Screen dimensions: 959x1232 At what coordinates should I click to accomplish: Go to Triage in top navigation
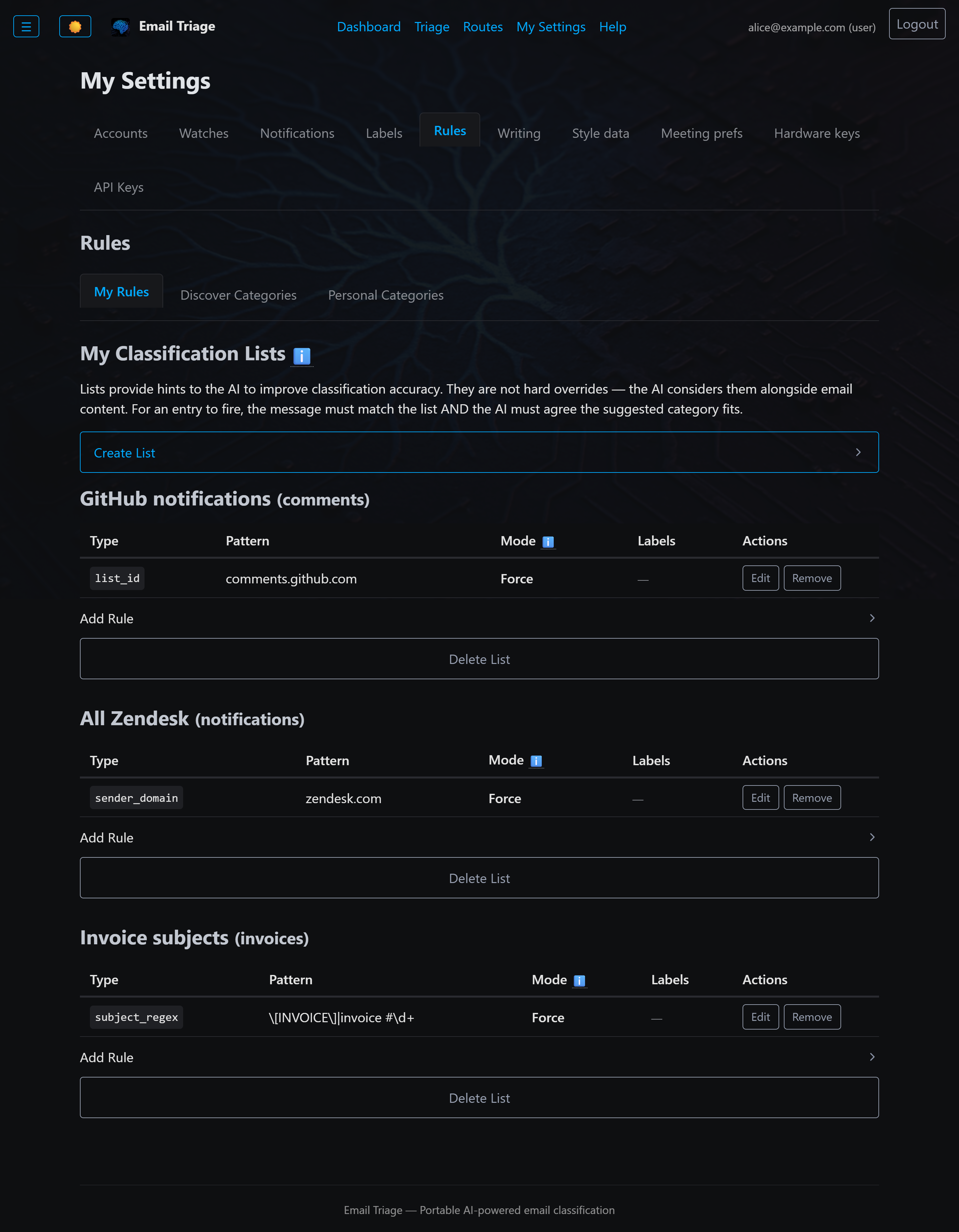point(432,27)
